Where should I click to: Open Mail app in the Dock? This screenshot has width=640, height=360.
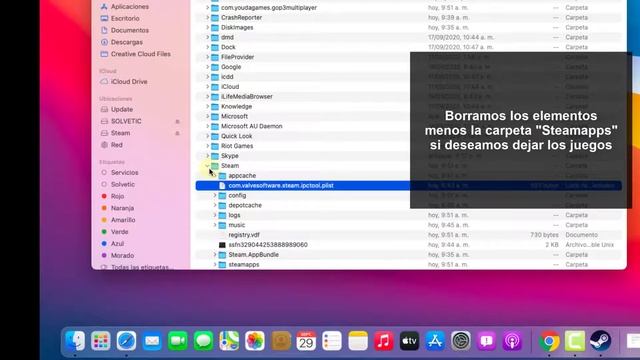coord(152,341)
